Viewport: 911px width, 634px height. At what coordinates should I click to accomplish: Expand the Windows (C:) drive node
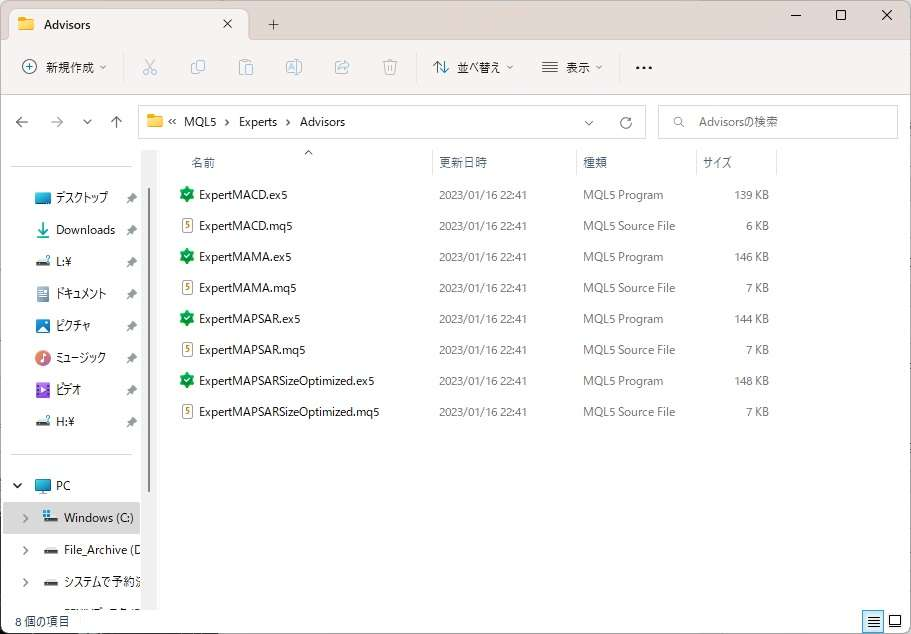(25, 518)
